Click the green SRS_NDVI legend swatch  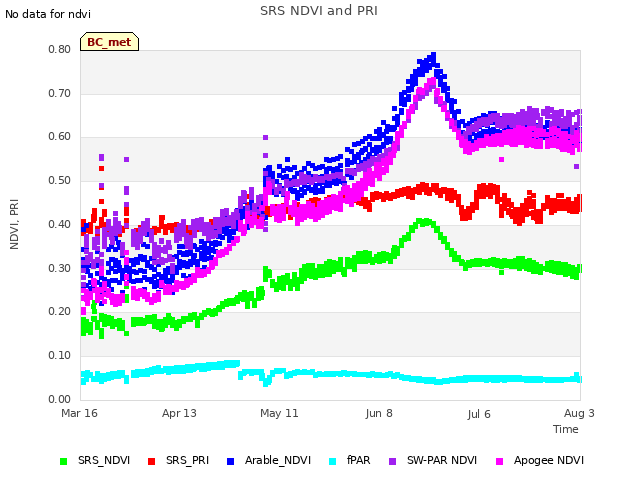click(x=63, y=461)
